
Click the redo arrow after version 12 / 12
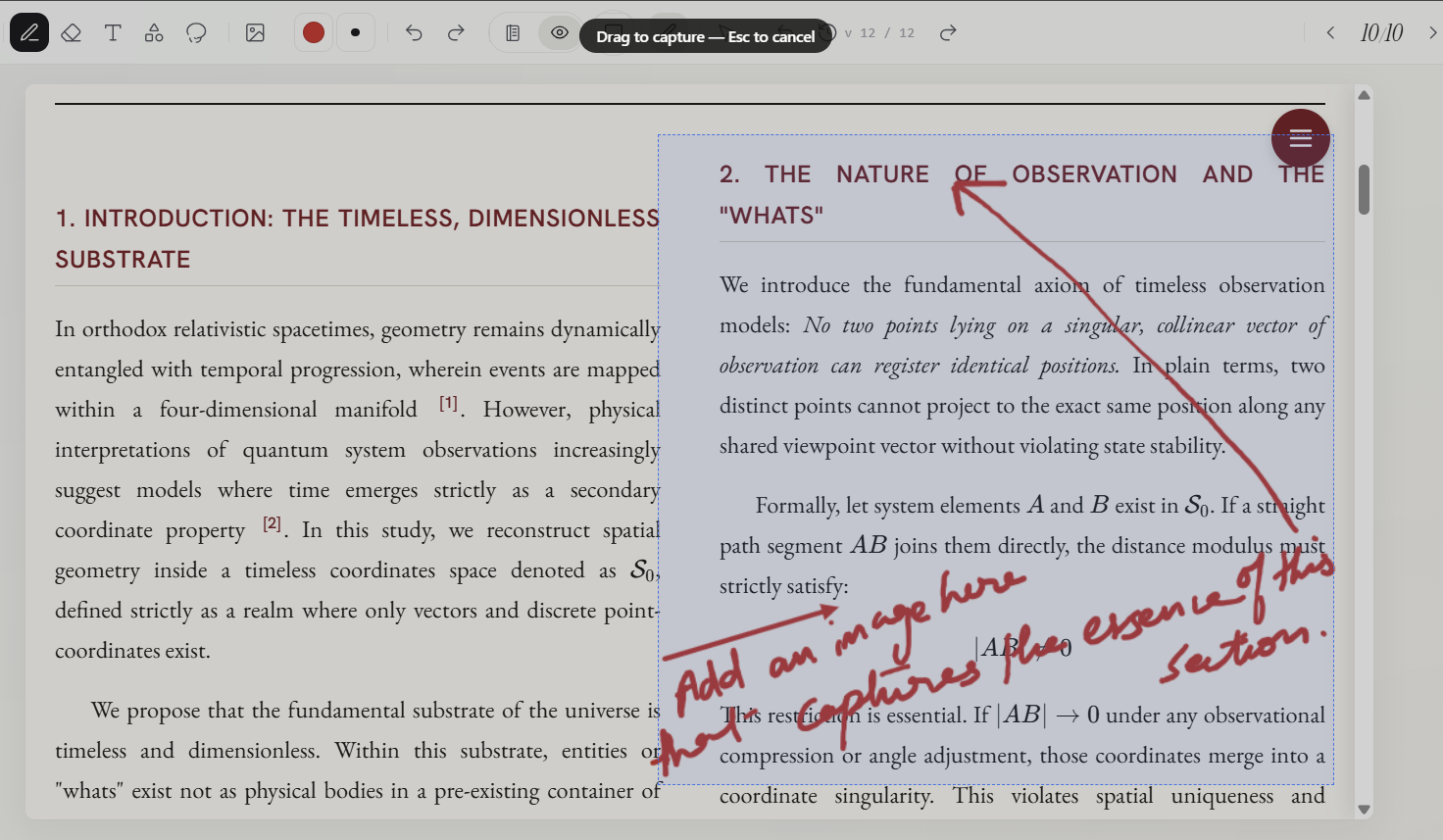click(x=947, y=33)
